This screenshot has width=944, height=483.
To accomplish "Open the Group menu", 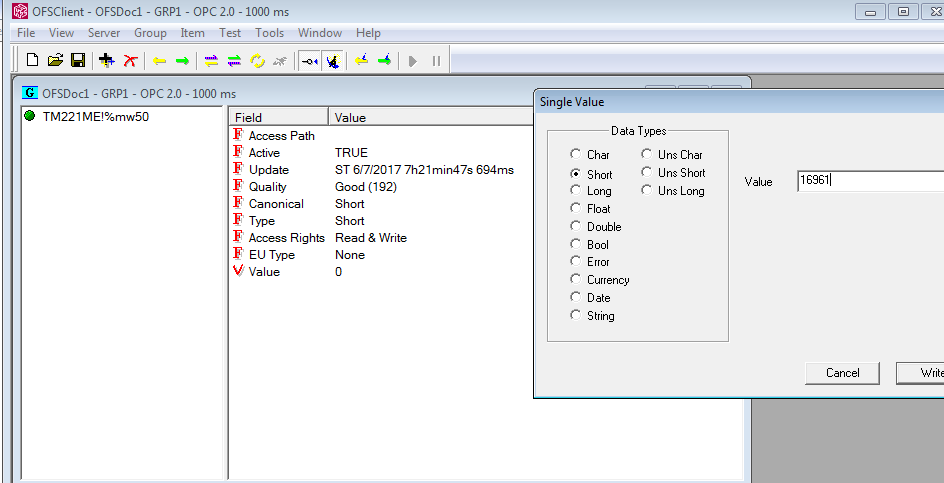I will click(x=150, y=33).
